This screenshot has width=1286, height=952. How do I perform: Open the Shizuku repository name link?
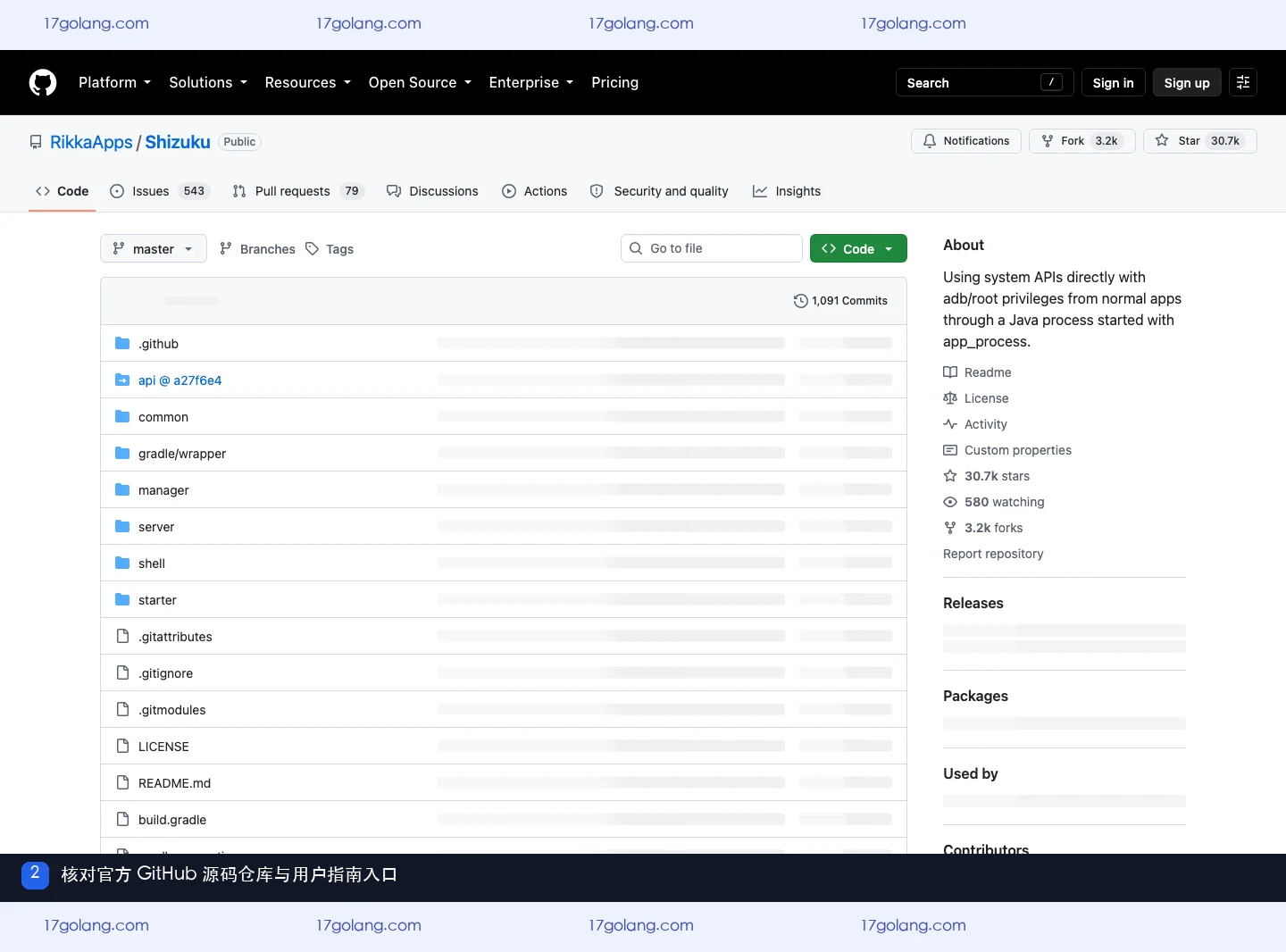[x=178, y=142]
